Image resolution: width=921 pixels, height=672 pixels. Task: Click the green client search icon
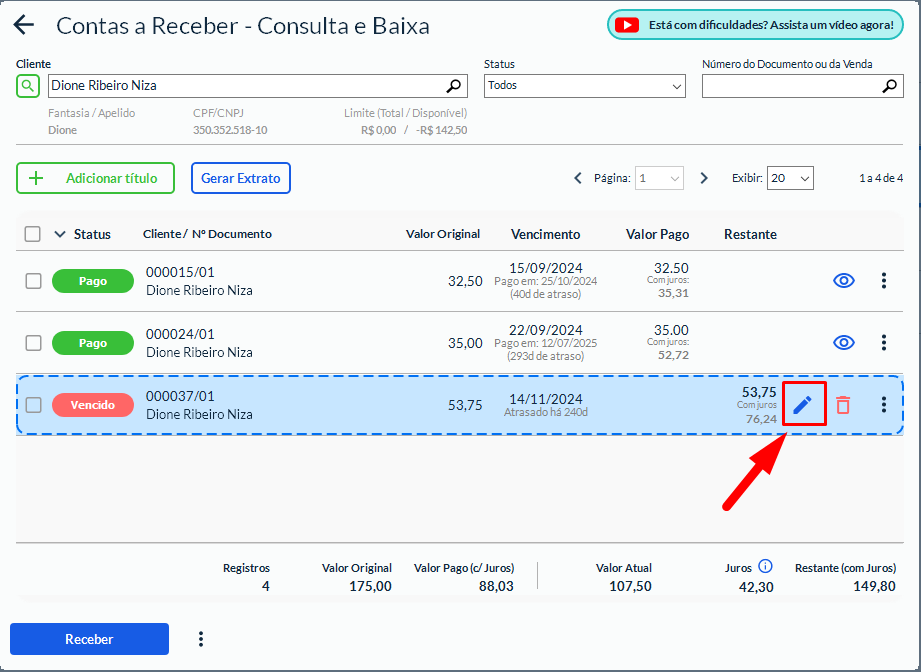tap(27, 86)
